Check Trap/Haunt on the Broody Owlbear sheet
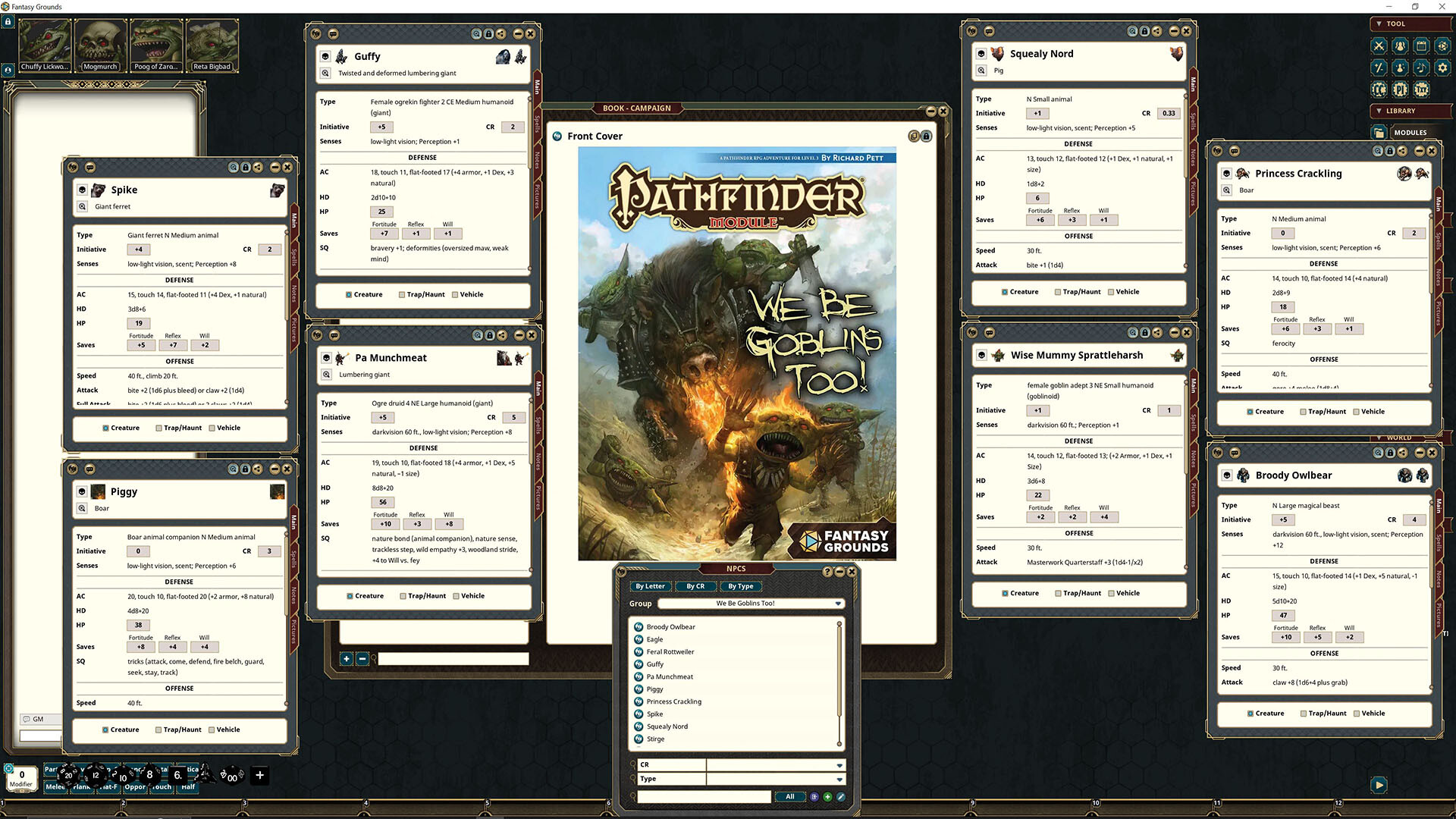 (1305, 713)
